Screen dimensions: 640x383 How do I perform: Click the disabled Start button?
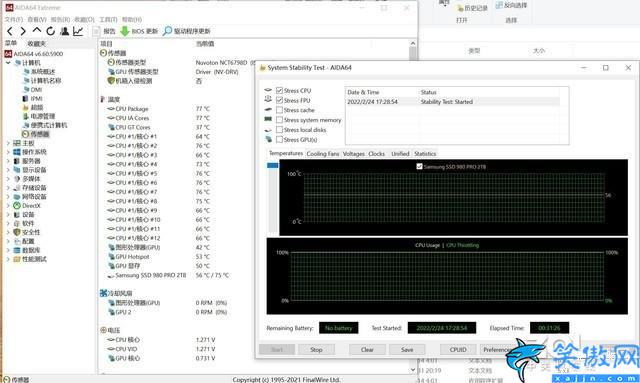pos(277,350)
